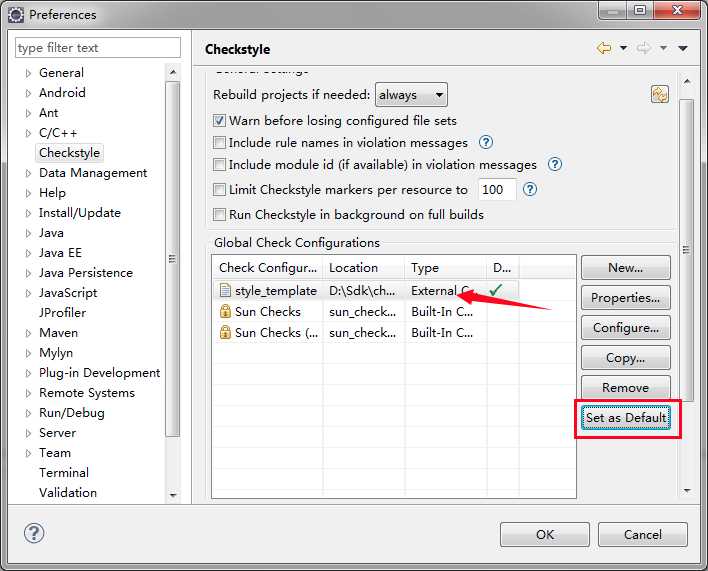
Task: Click the type filter text field
Action: click(98, 47)
